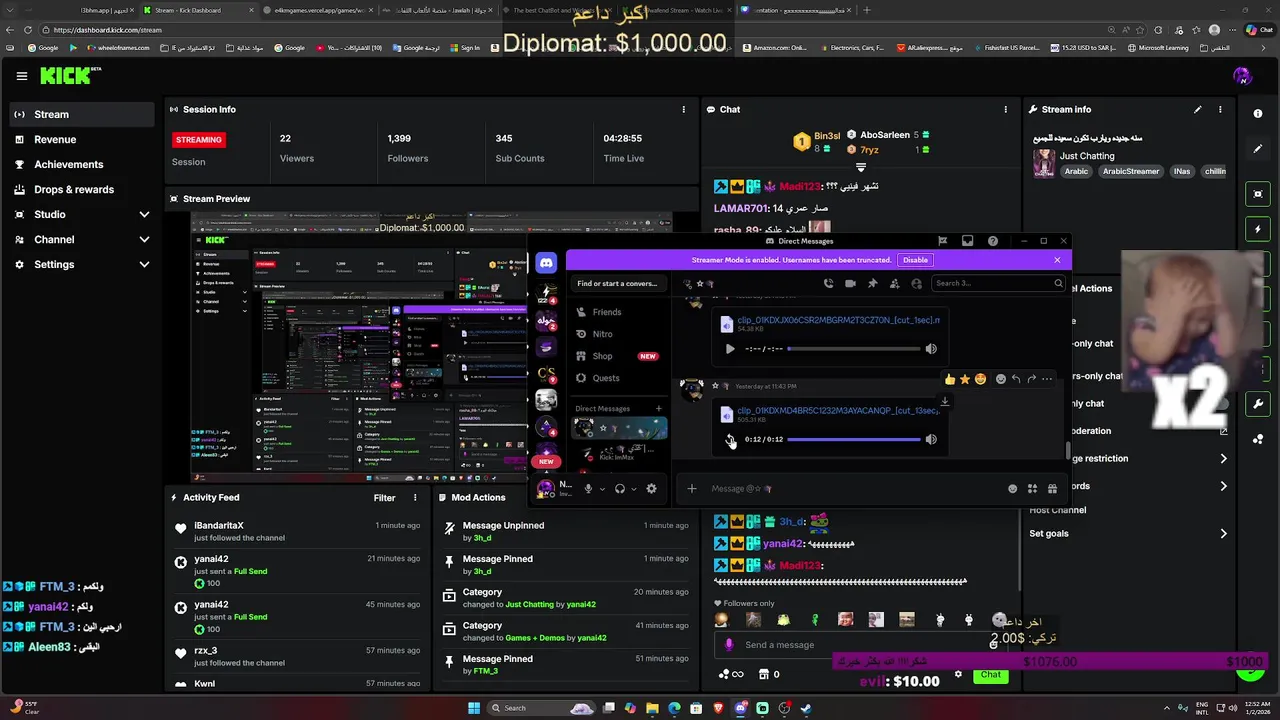Create a new Discord direct message

click(658, 408)
